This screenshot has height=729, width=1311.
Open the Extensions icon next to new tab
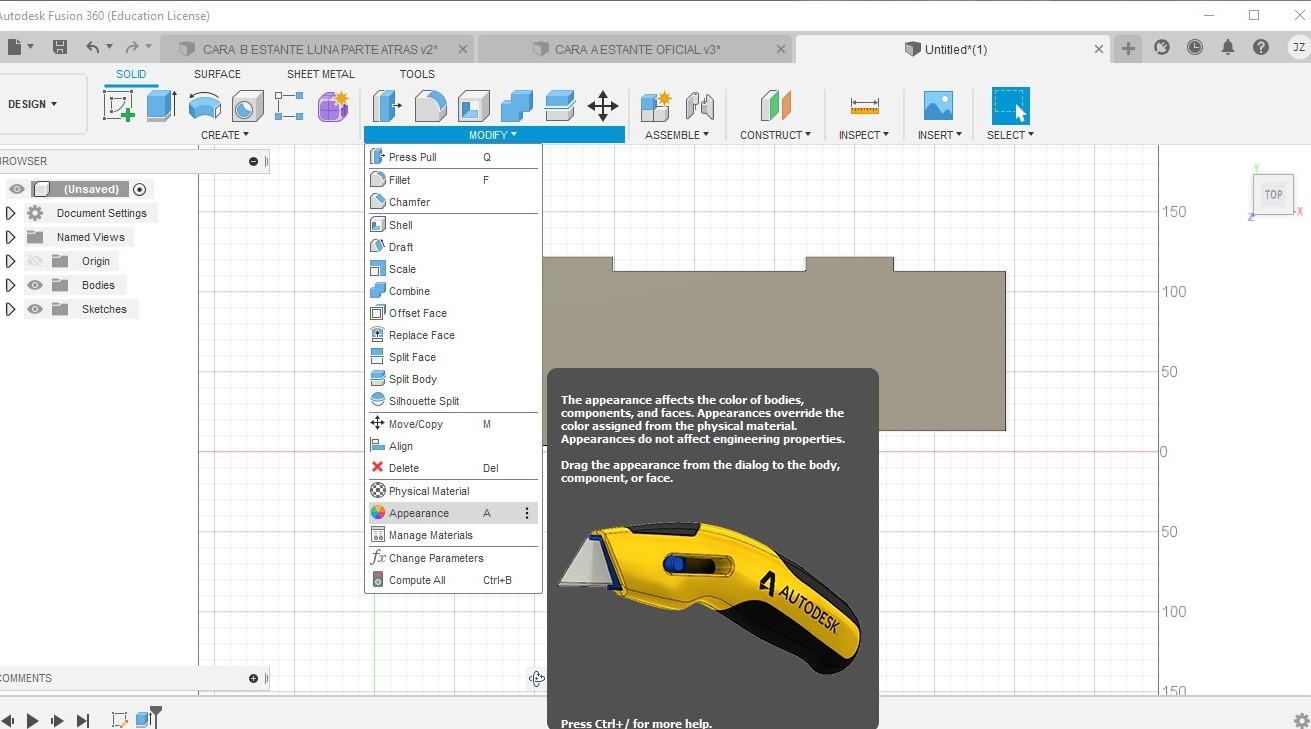click(1162, 47)
